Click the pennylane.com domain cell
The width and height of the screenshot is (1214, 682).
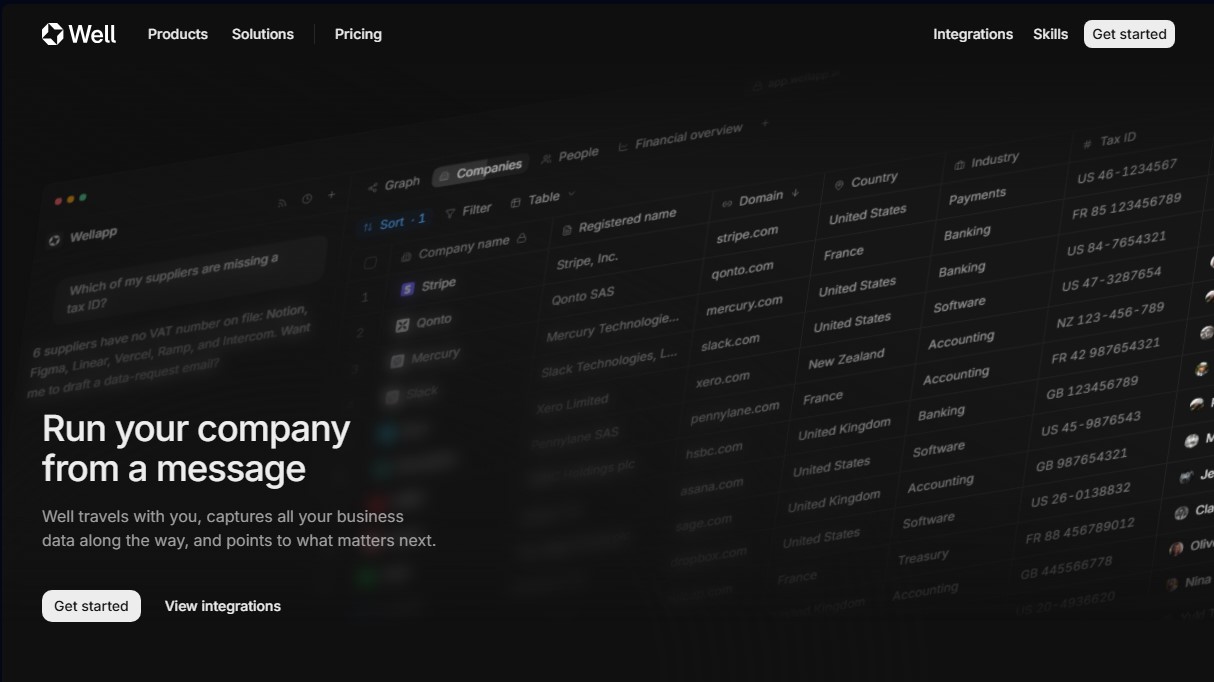(x=734, y=412)
